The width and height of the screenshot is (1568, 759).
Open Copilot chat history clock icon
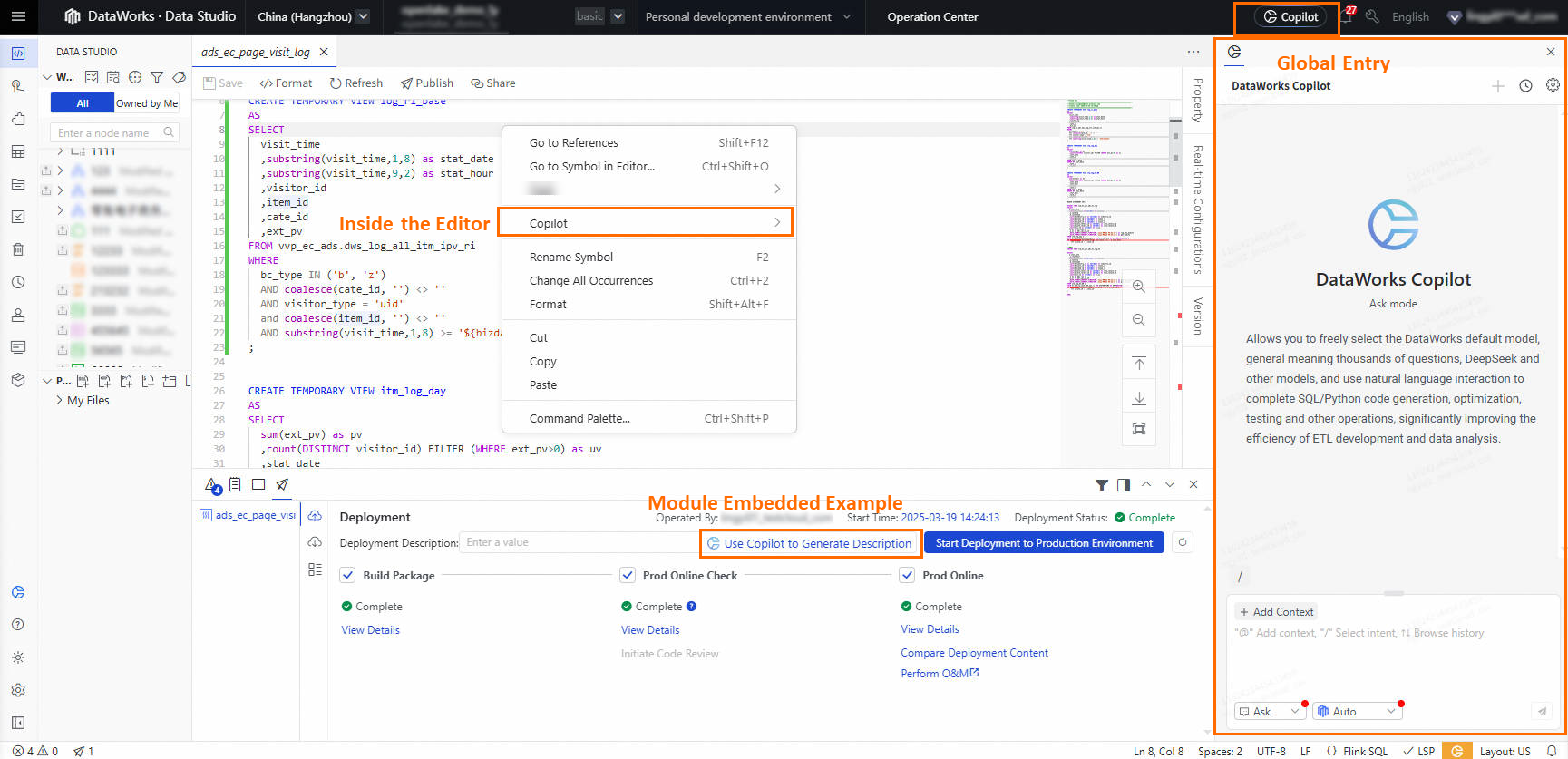tap(1526, 86)
